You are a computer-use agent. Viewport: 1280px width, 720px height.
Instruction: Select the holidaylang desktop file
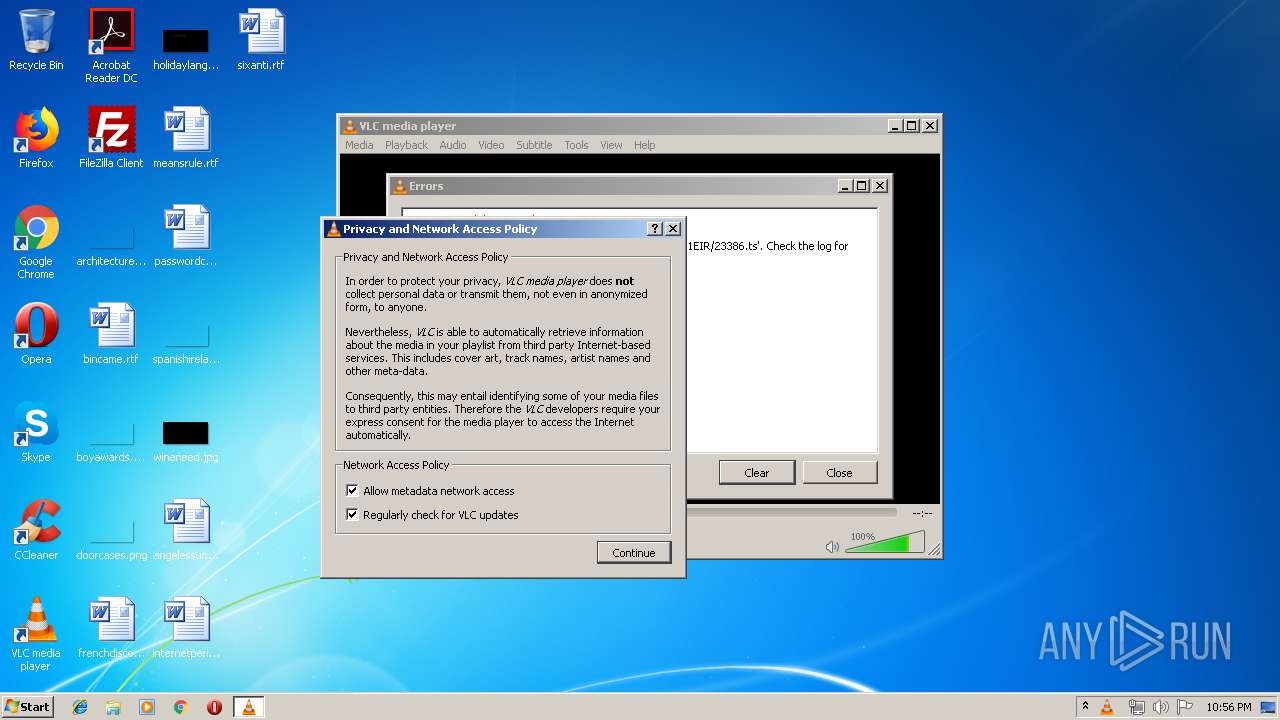186,48
